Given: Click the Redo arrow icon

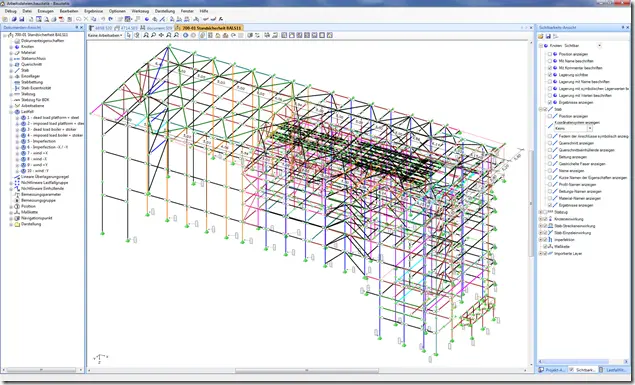Looking at the screenshot, I should (110, 19).
